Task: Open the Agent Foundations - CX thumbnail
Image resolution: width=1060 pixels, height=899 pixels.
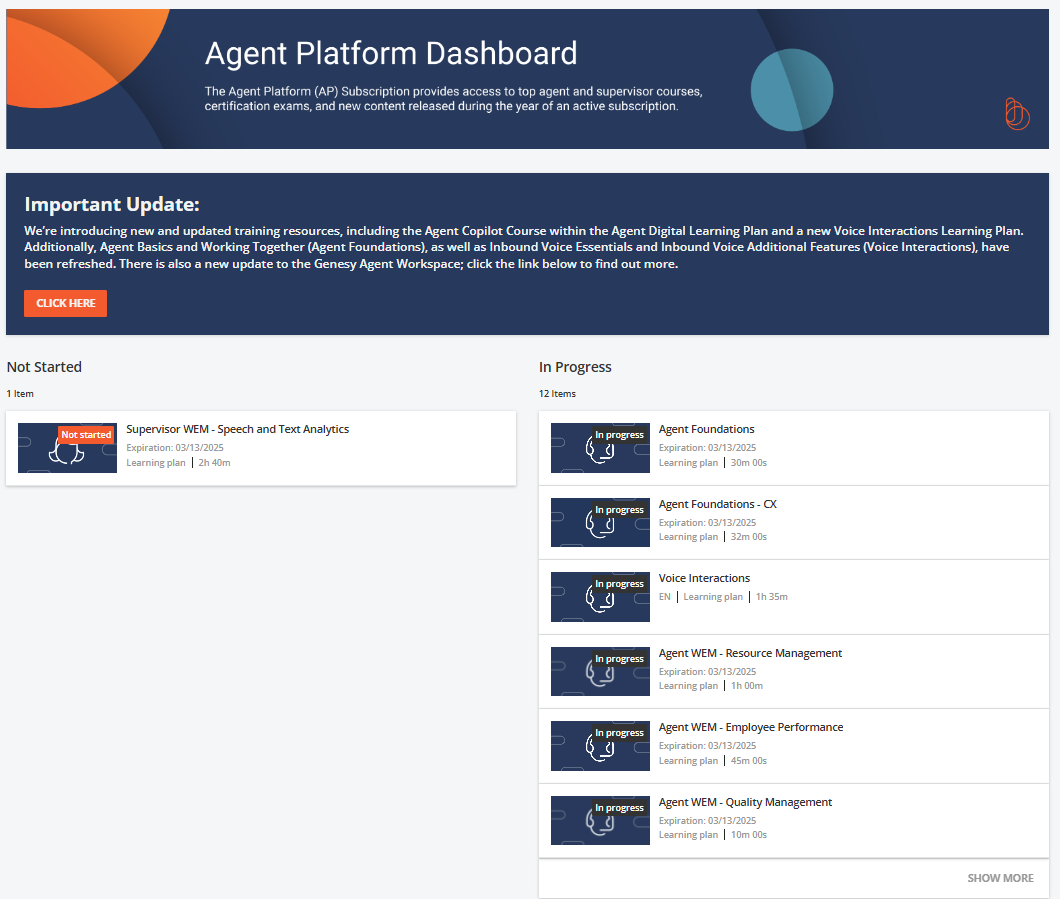Action: click(x=600, y=523)
